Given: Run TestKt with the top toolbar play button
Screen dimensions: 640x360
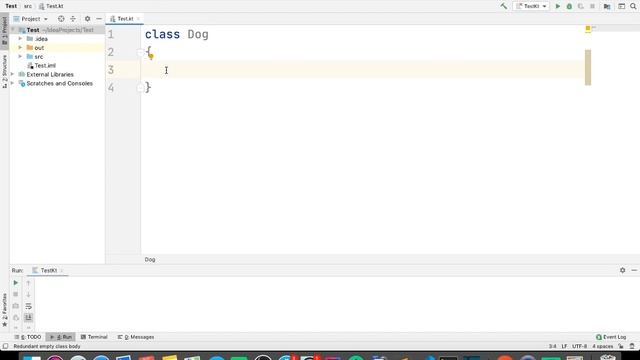Looking at the screenshot, I should [558, 6].
